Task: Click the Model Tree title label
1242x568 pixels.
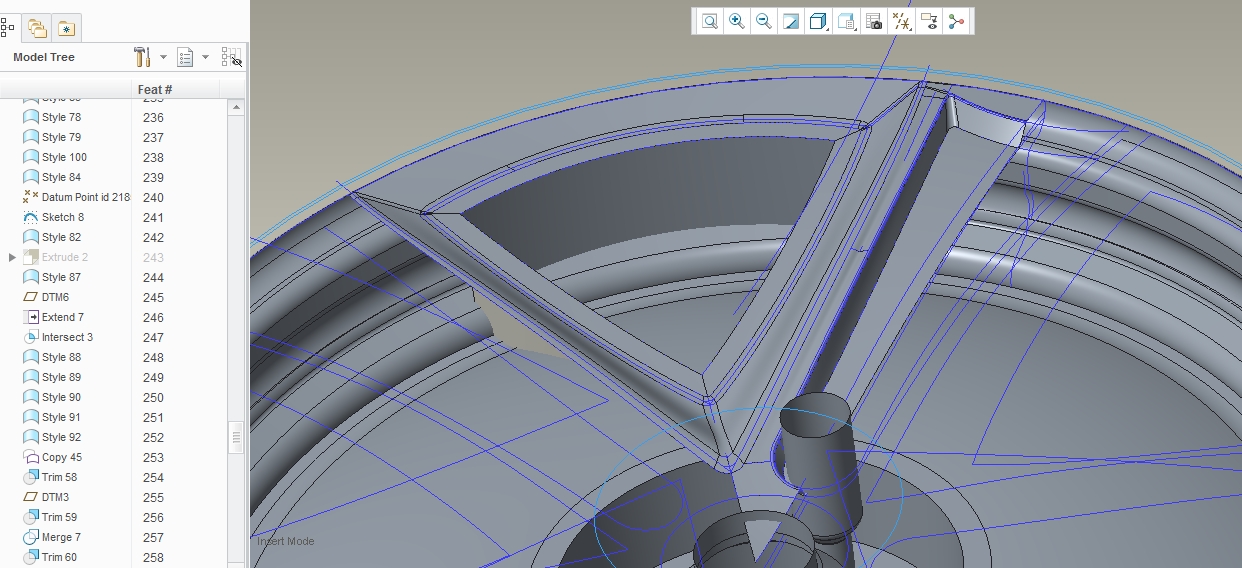Action: click(x=44, y=57)
